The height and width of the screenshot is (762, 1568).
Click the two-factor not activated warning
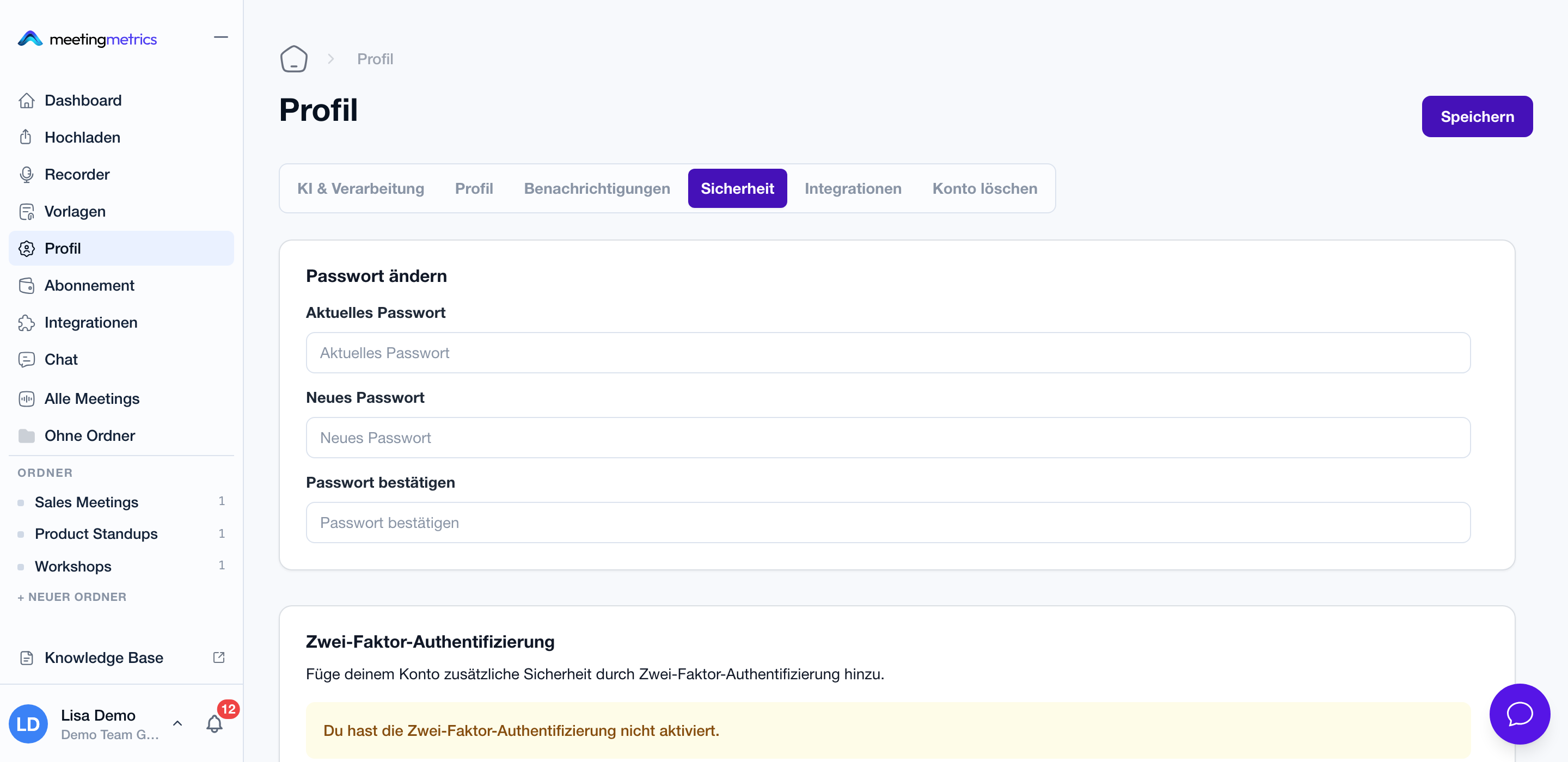coord(888,730)
